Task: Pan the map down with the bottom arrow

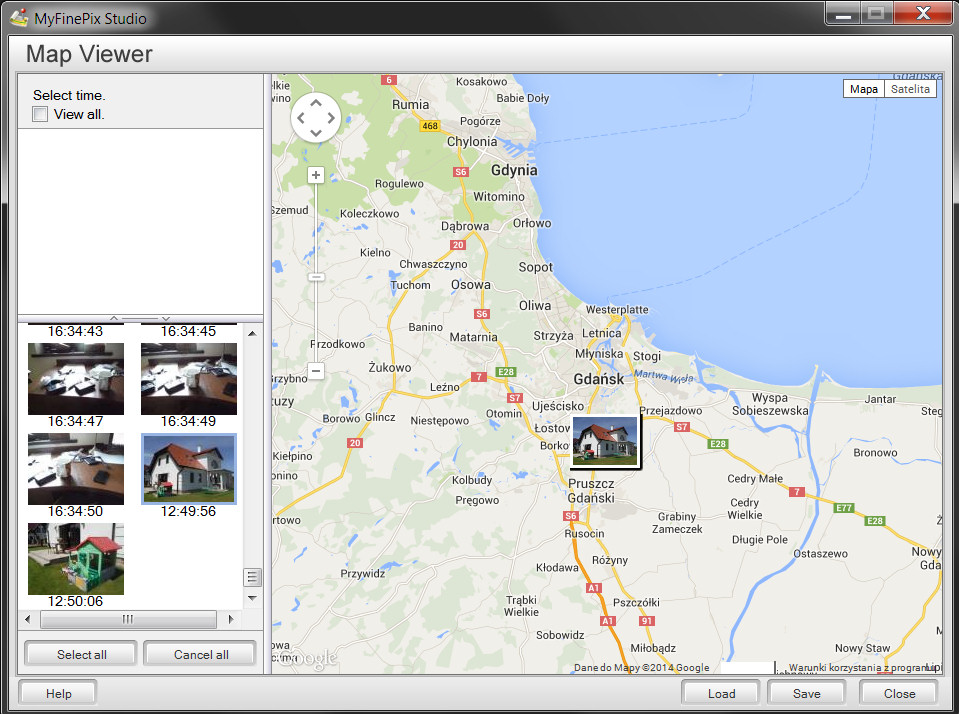Action: [x=316, y=132]
